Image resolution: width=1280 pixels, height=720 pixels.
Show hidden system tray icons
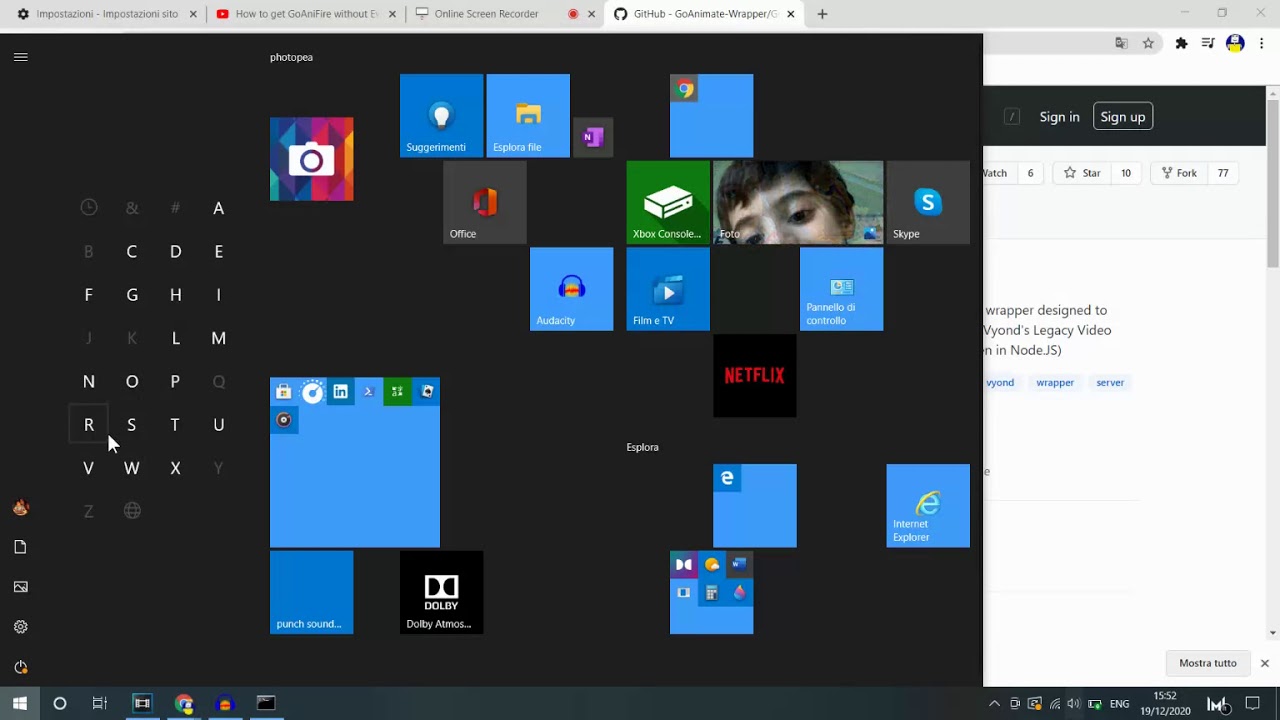[x=994, y=704]
